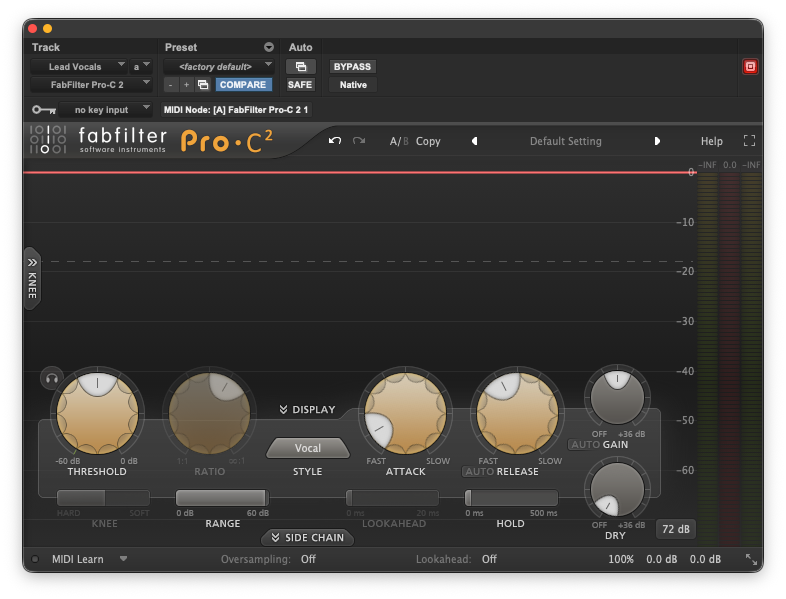Enable automation SAFE mode

coord(300,85)
